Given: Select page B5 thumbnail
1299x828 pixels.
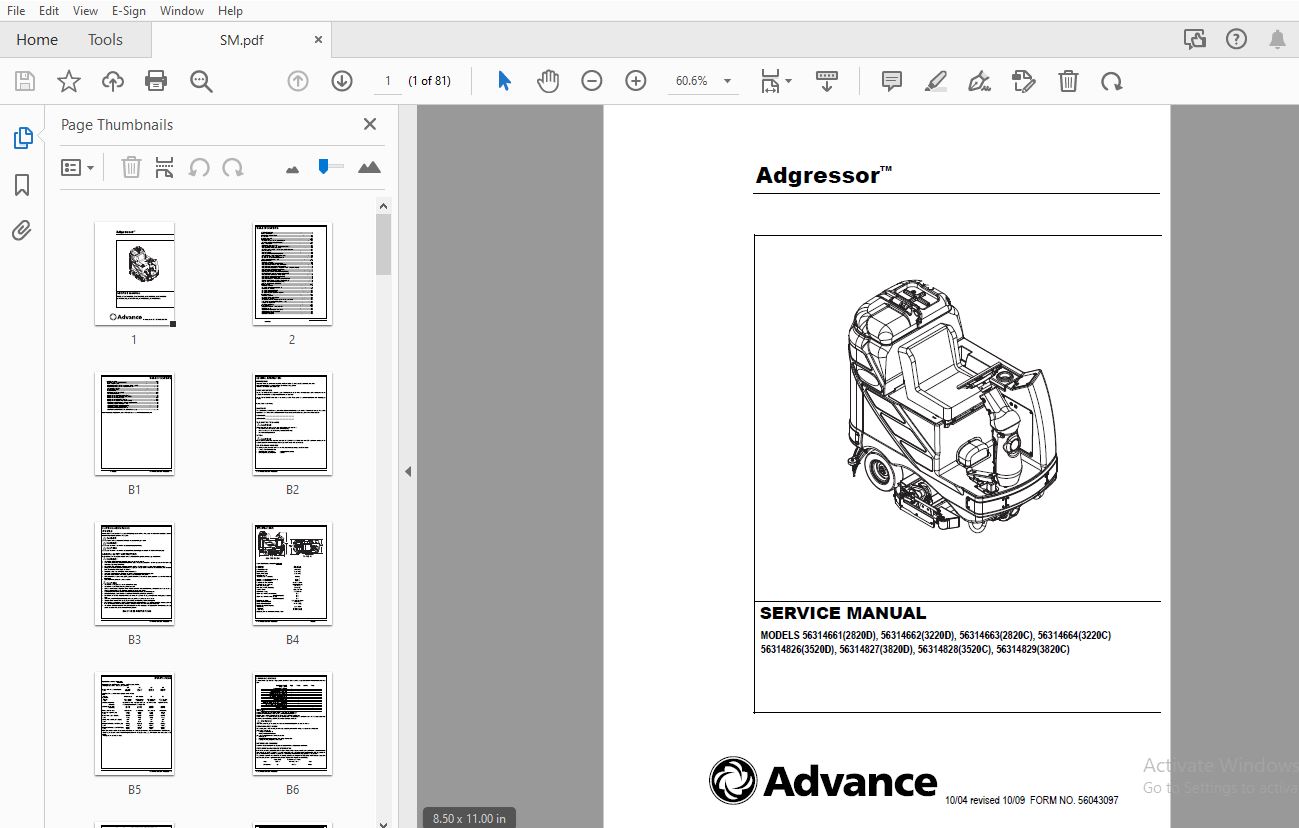Looking at the screenshot, I should coord(134,724).
